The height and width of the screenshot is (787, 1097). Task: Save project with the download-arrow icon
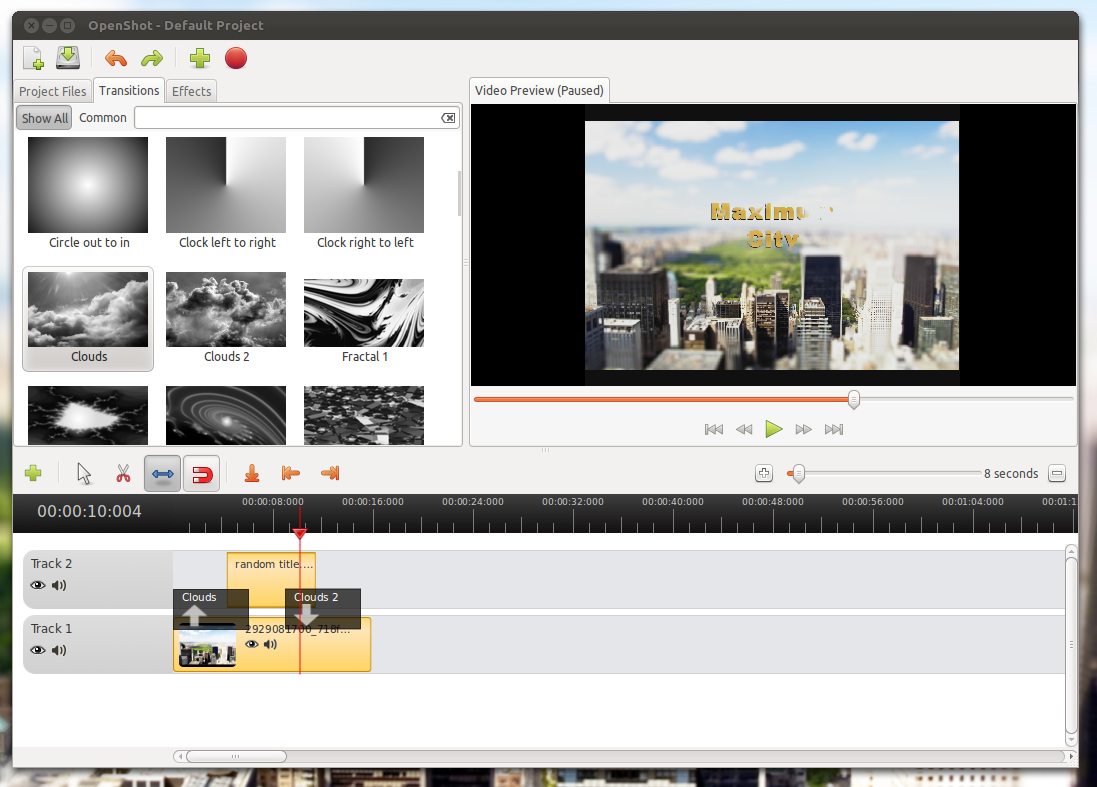tap(68, 57)
